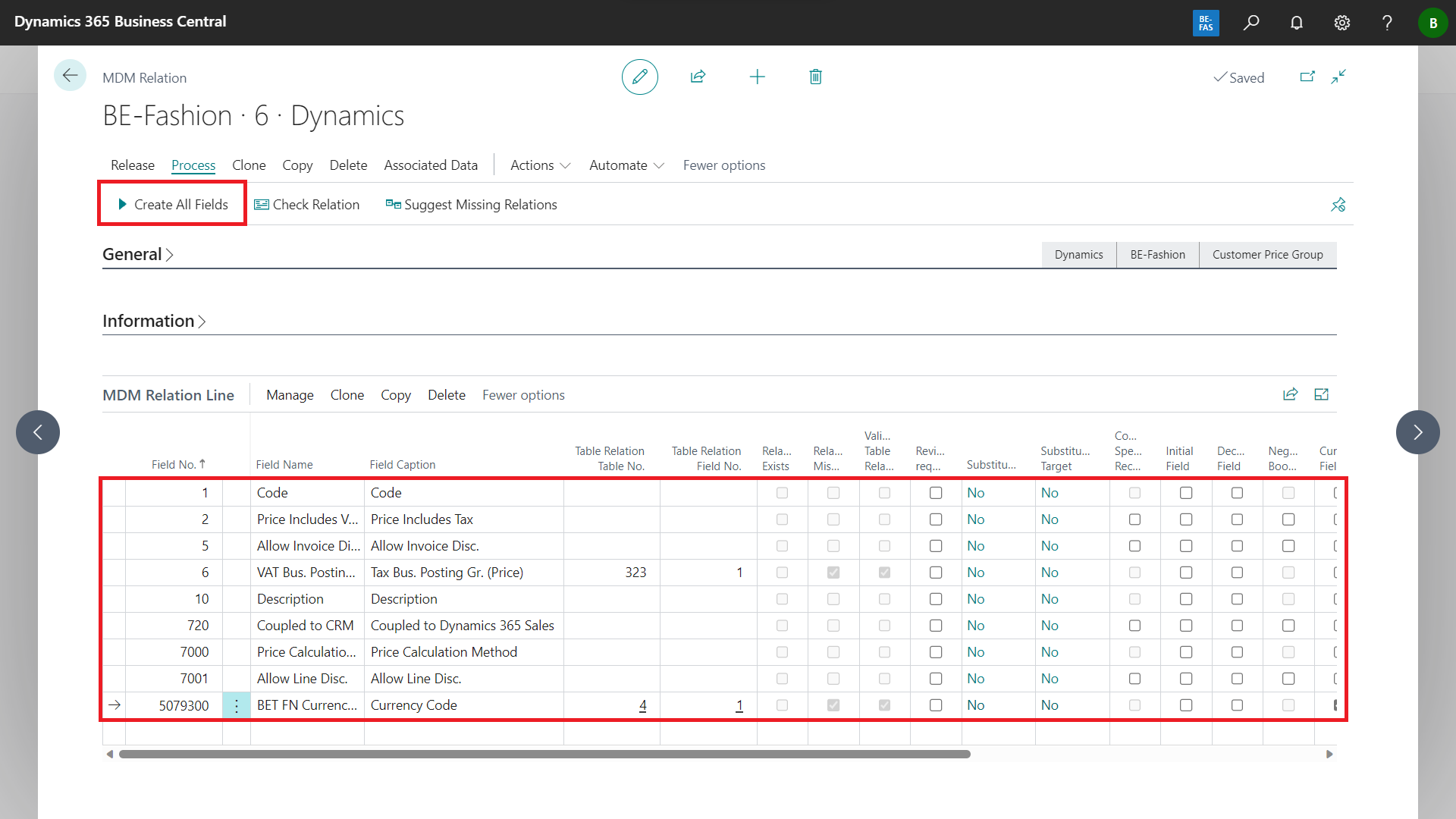Viewport: 1456px width, 819px height.
Task: Click scrollbar right arrow
Action: [1329, 754]
